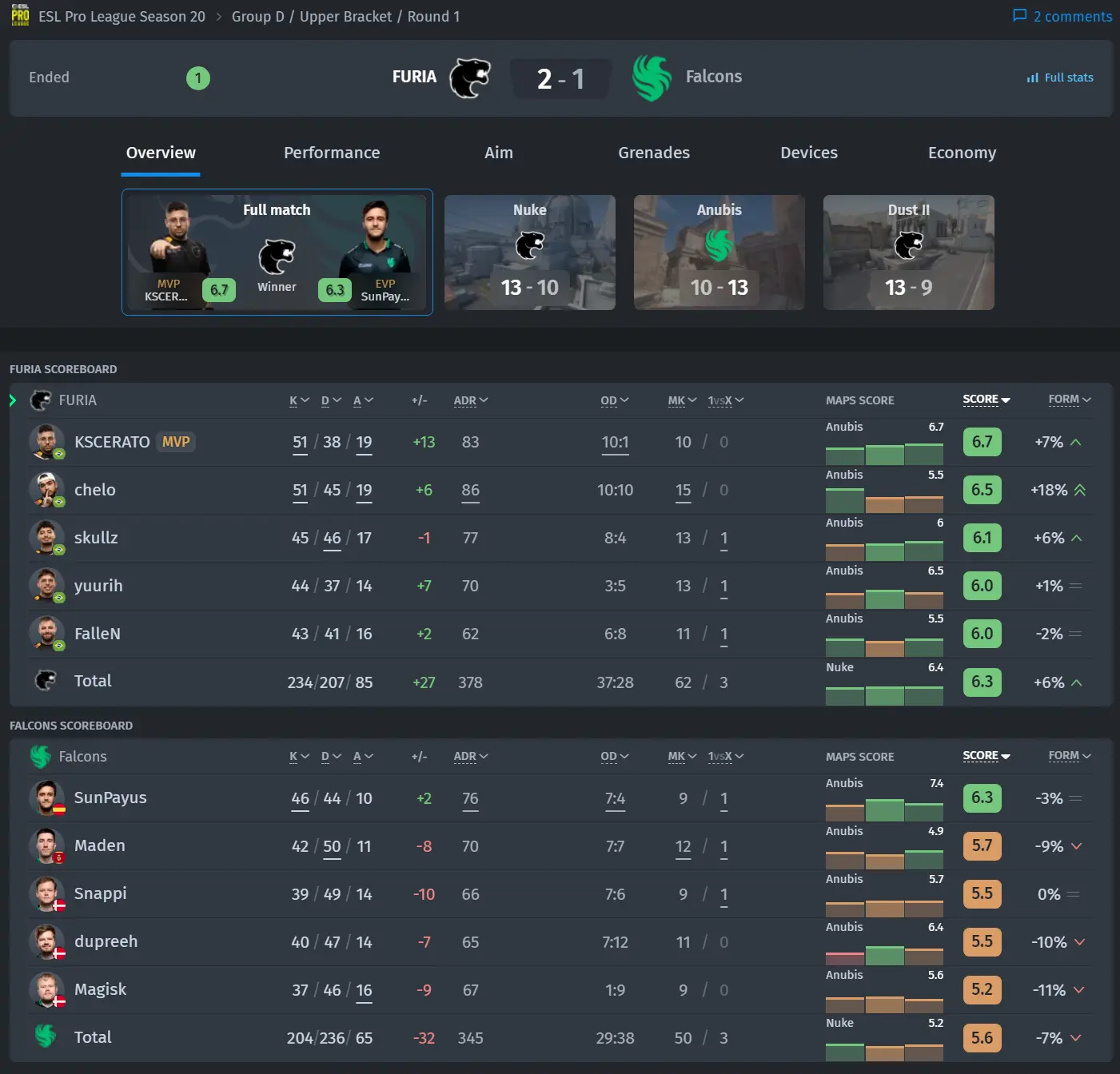Click Maden's form down-arrow indicator
This screenshot has width=1120, height=1074.
(1077, 846)
